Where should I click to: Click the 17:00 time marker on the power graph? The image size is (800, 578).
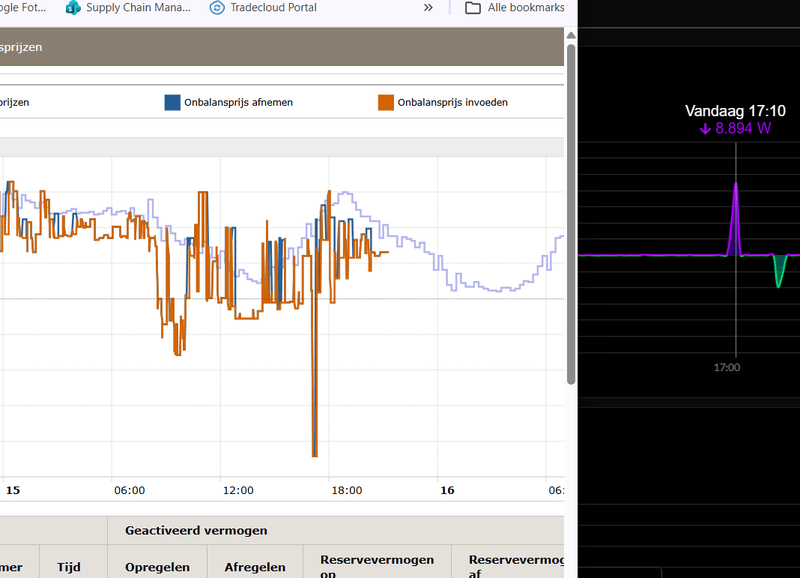coord(727,367)
